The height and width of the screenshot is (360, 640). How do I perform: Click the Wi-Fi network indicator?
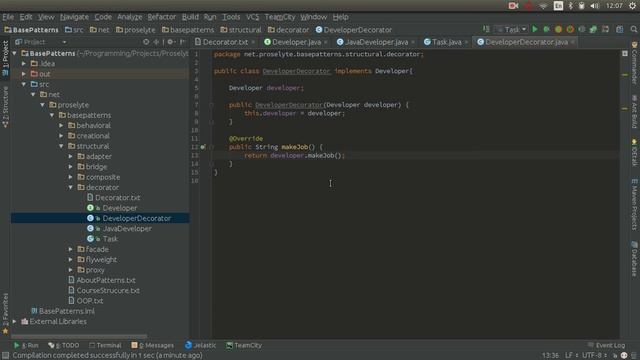coord(543,6)
